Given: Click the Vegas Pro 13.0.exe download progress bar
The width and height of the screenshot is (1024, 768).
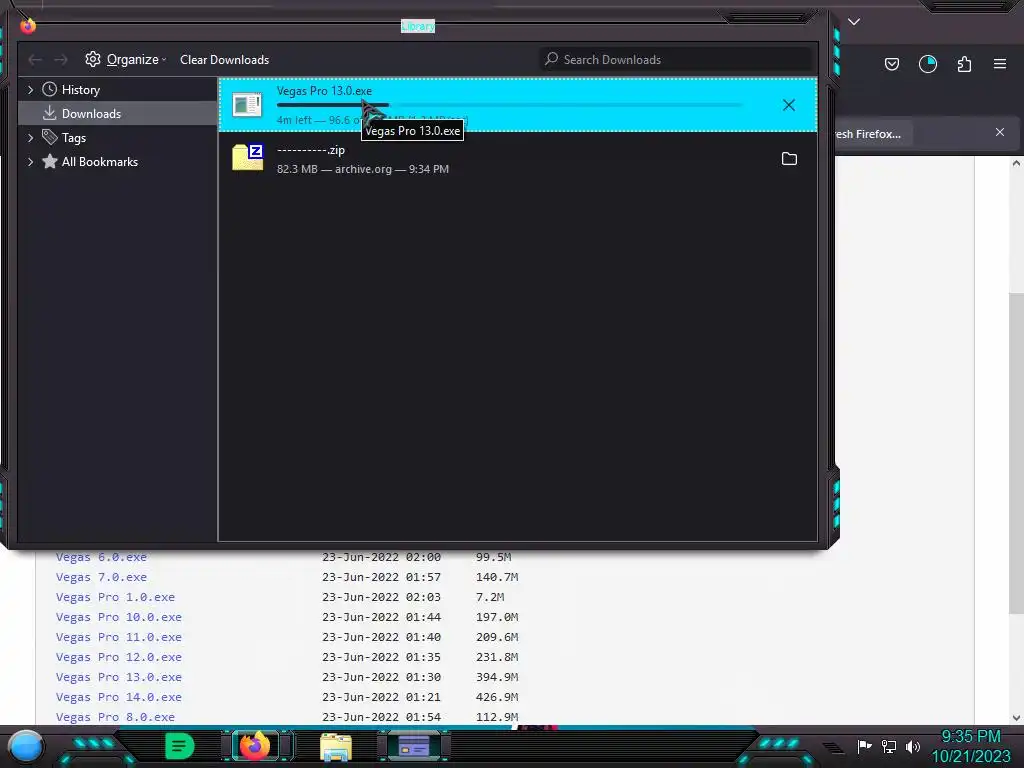Looking at the screenshot, I should click(x=509, y=104).
